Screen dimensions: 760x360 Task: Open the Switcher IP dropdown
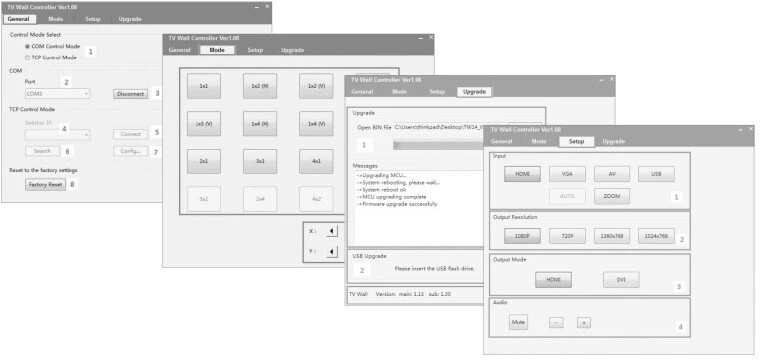57,134
